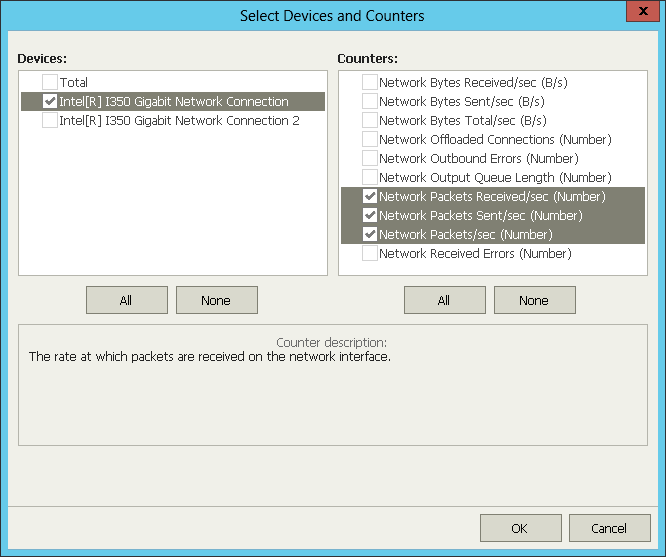Select the 'Total' device row text
Image resolution: width=666 pixels, height=557 pixels.
click(74, 82)
